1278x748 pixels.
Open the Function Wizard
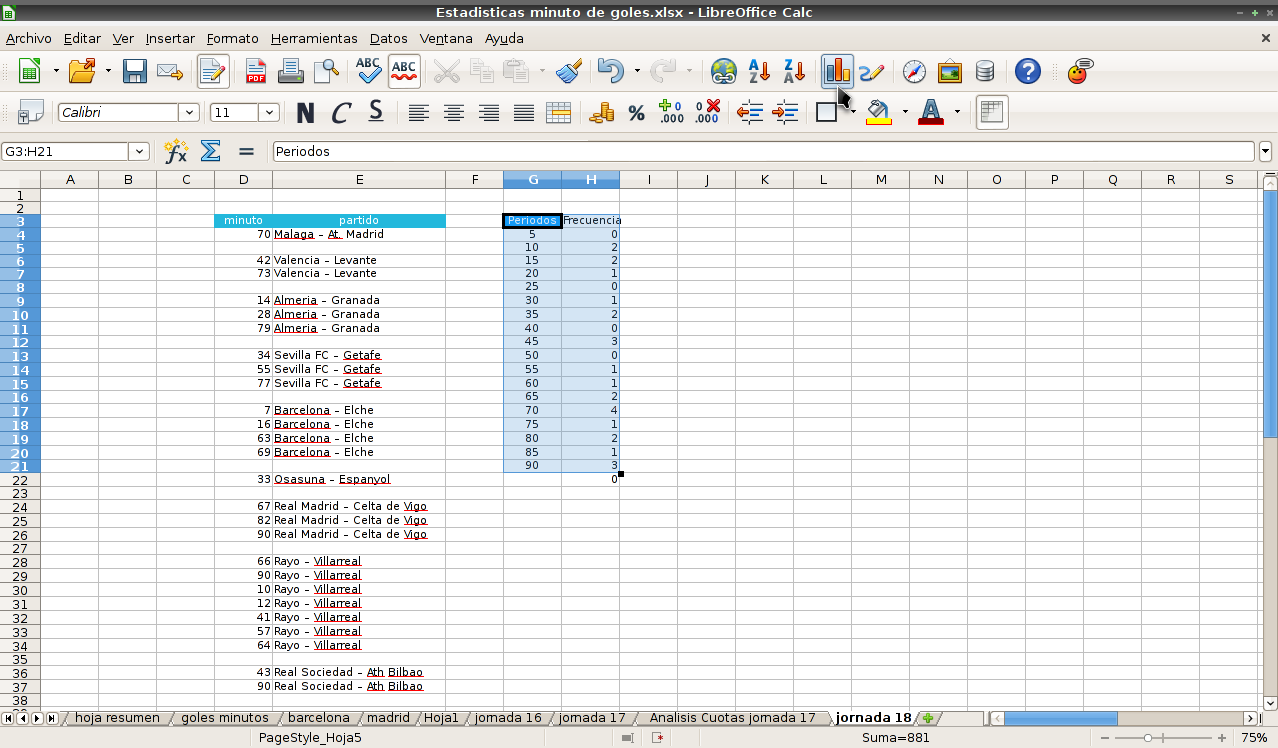[176, 151]
